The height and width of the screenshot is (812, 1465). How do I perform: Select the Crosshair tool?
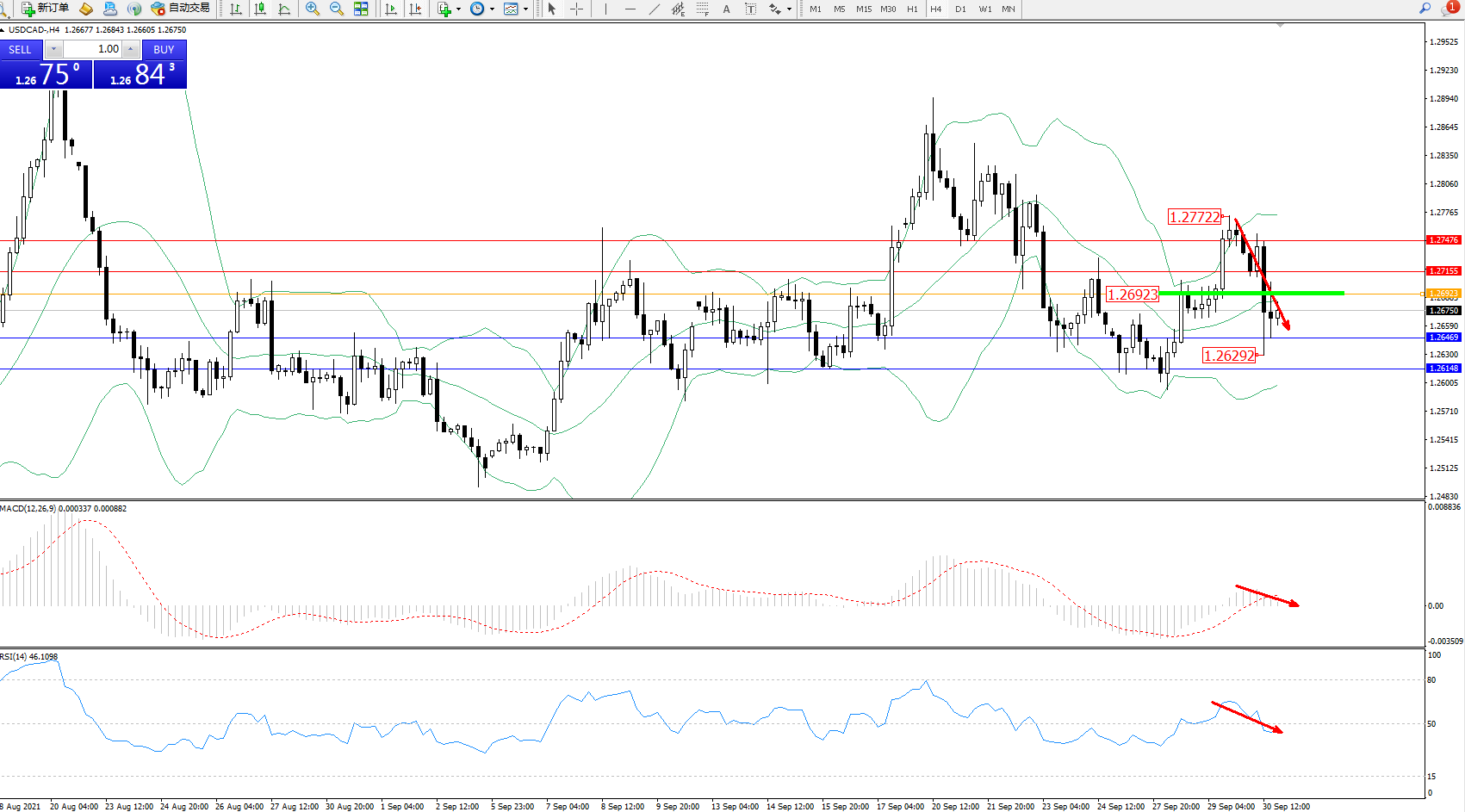tap(576, 9)
